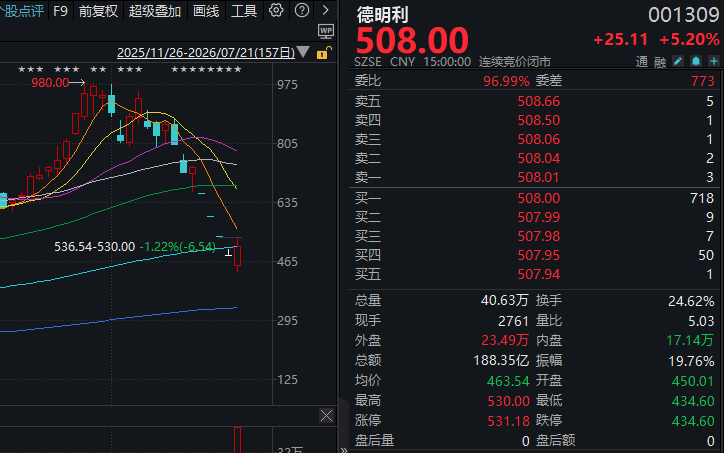Click 最高 value 530.00

click(508, 401)
